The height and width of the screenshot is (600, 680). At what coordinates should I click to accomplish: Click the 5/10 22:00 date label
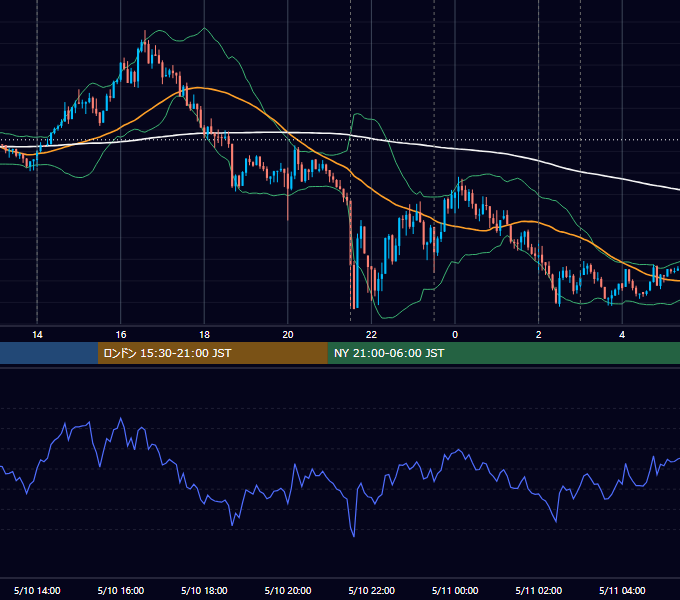pyautogui.click(x=372, y=590)
